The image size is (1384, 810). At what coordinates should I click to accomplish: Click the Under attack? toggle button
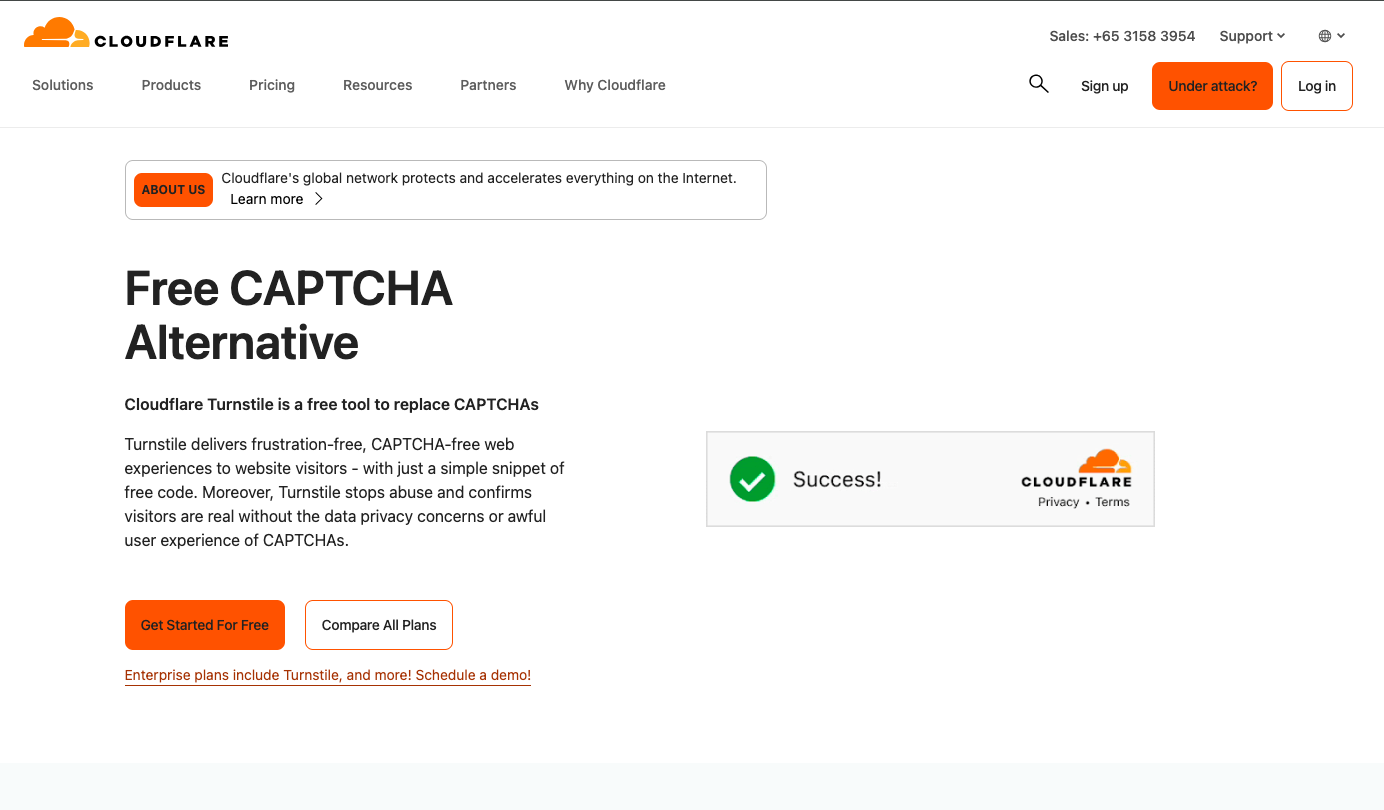tap(1212, 85)
